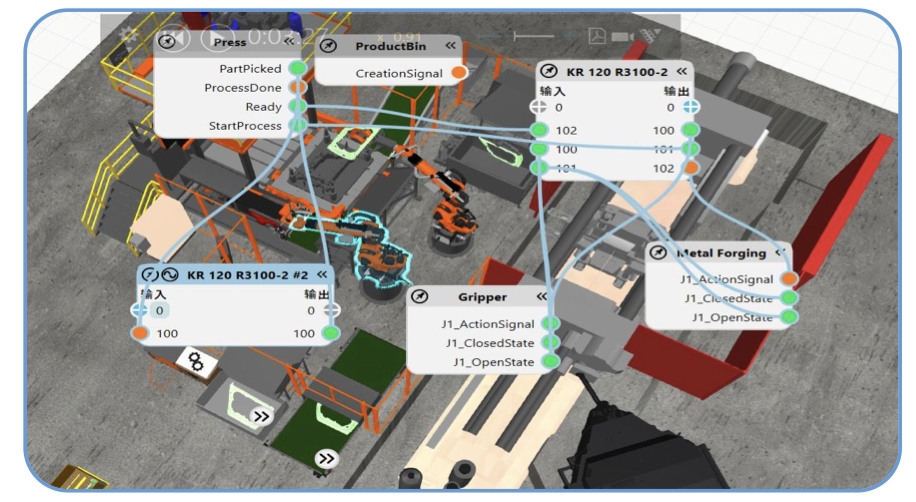Collapse the Press panel chevron
The width and height of the screenshot is (916, 502).
tap(289, 42)
